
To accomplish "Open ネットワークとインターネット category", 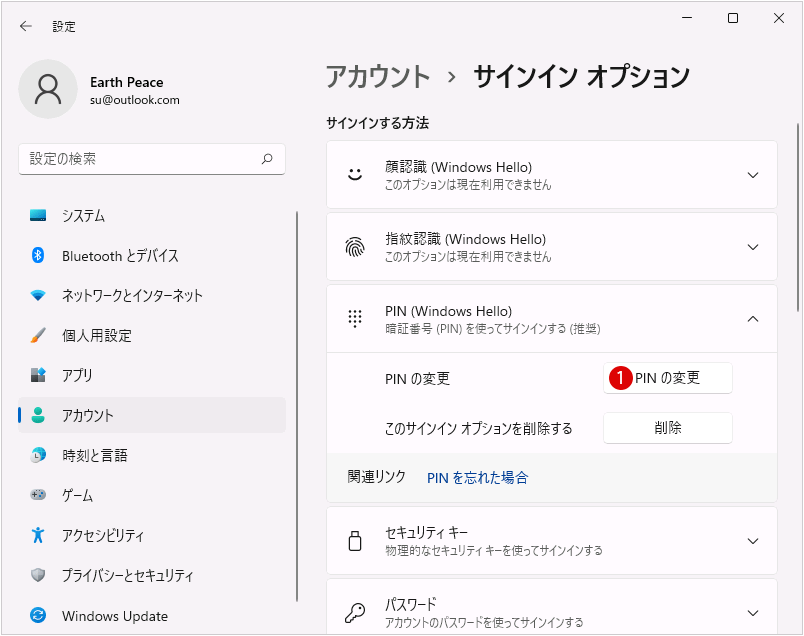I will pos(152,295).
